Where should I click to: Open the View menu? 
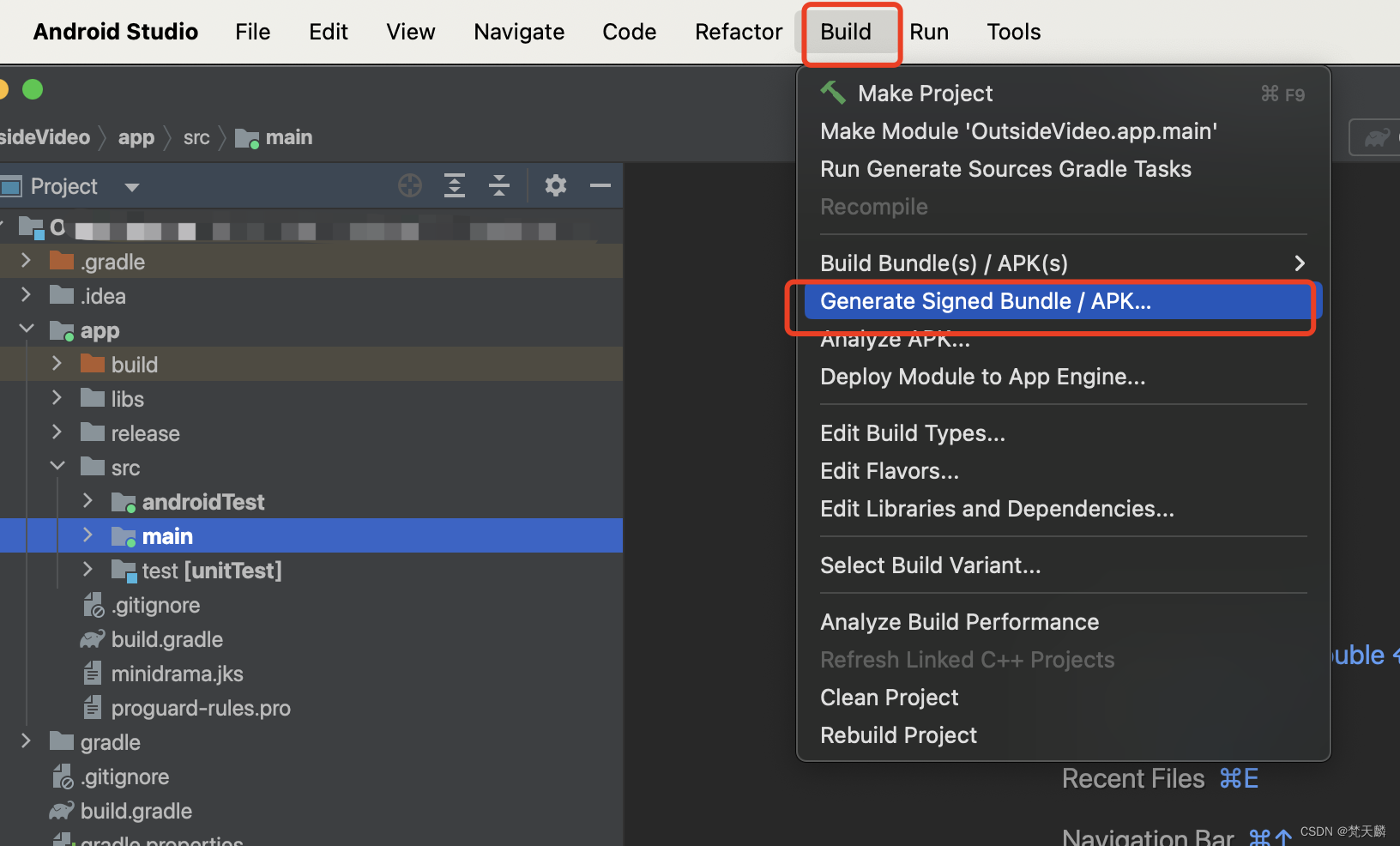(411, 32)
